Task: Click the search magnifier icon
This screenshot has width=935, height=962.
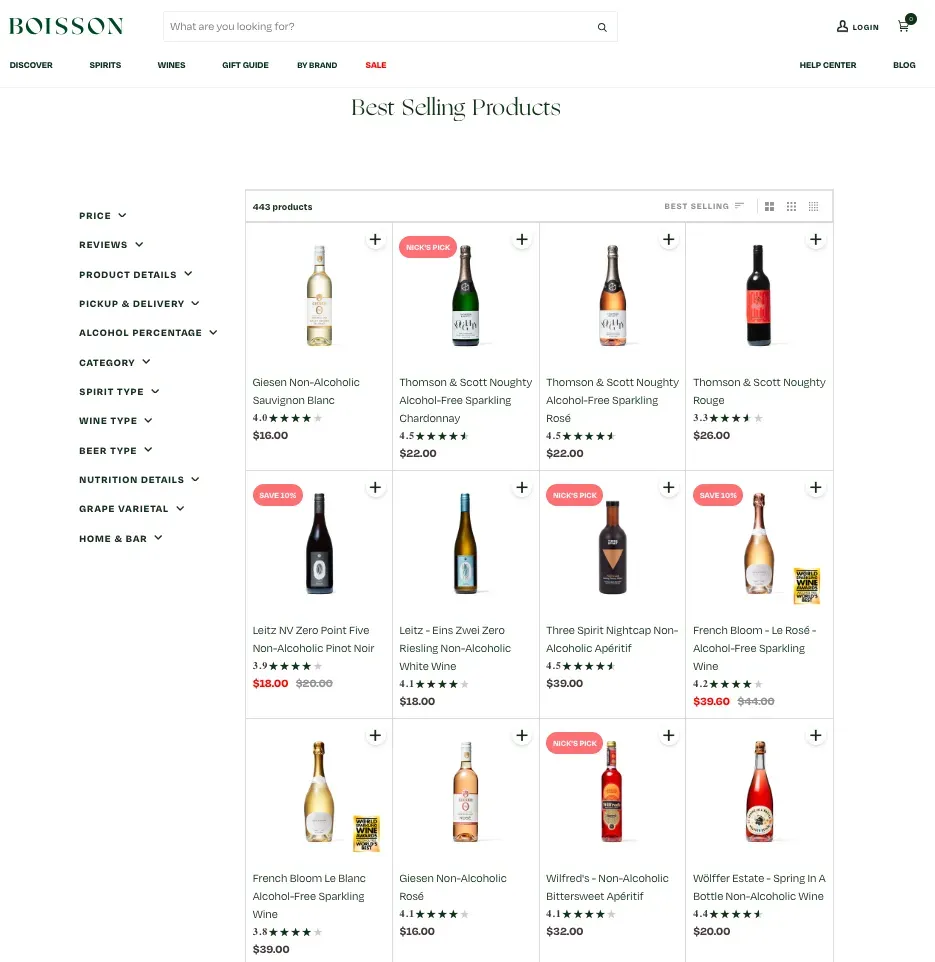Action: pyautogui.click(x=602, y=27)
